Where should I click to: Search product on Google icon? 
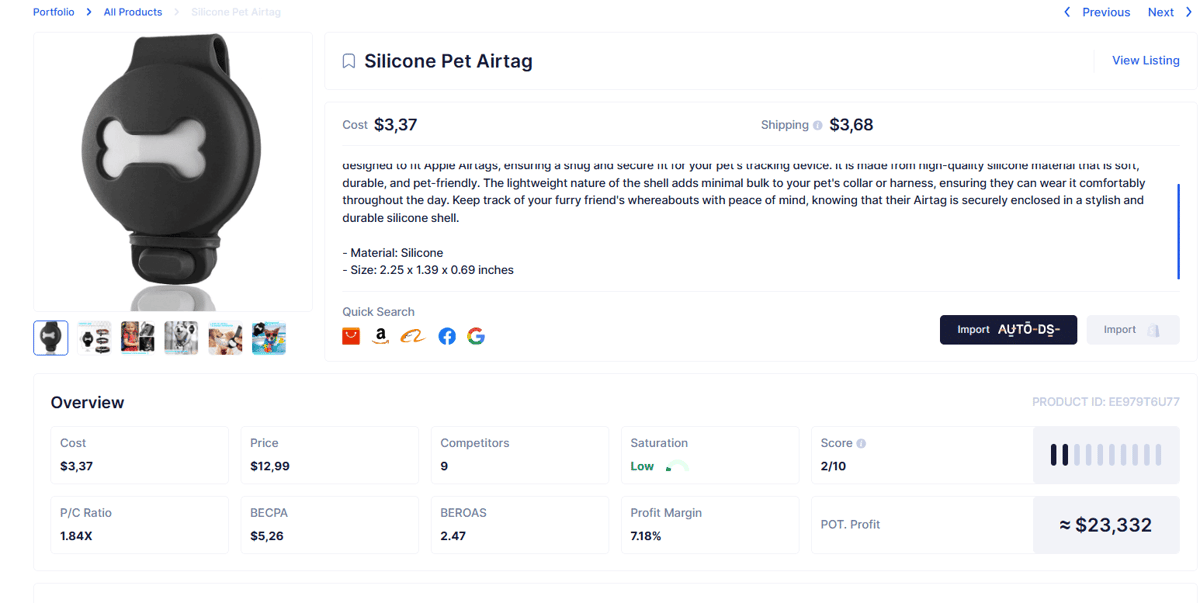click(476, 336)
